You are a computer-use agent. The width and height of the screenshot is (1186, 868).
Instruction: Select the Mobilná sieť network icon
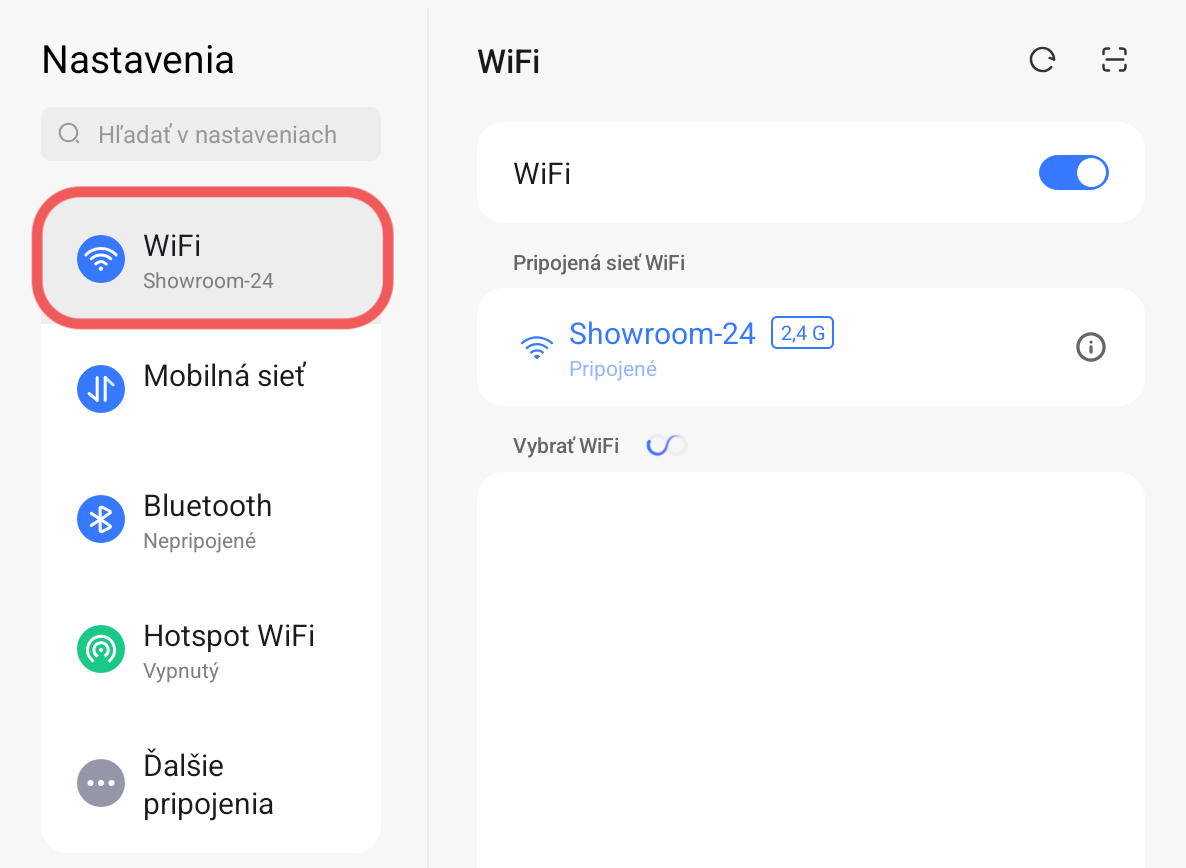[x=100, y=389]
